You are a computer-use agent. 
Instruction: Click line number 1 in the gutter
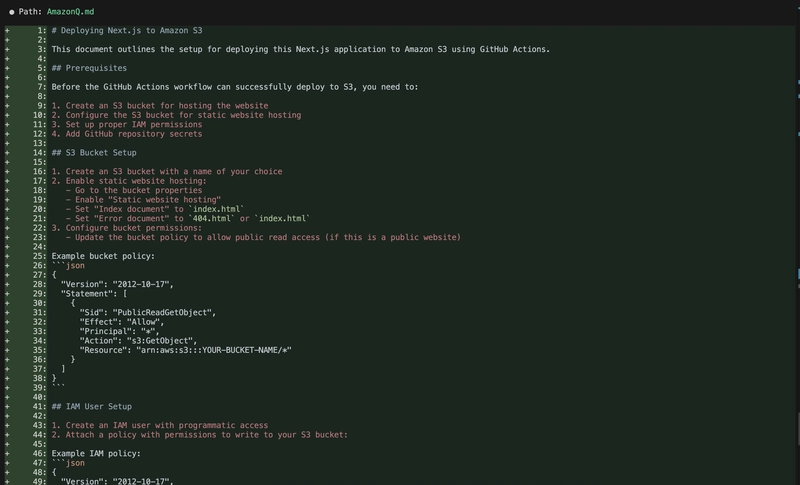point(42,31)
